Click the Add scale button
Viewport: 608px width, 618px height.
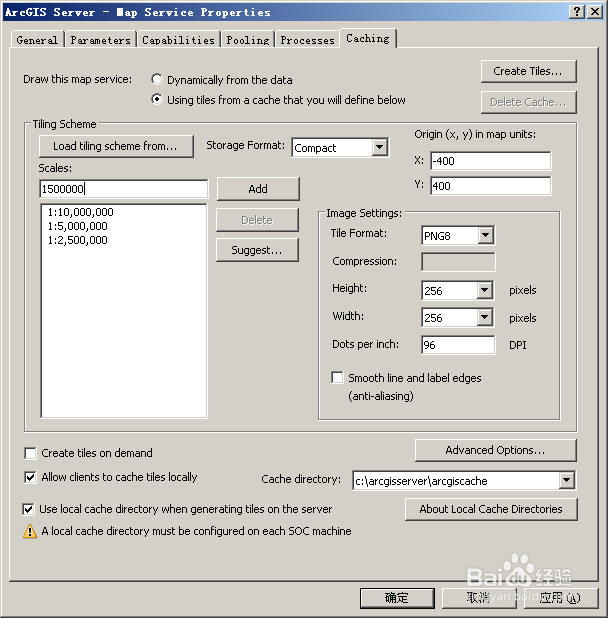(258, 189)
